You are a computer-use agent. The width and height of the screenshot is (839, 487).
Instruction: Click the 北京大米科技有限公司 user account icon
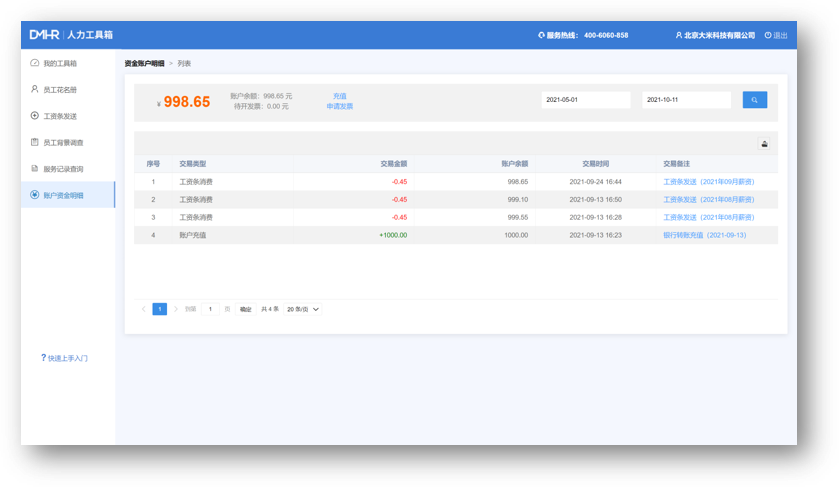[x=679, y=35]
